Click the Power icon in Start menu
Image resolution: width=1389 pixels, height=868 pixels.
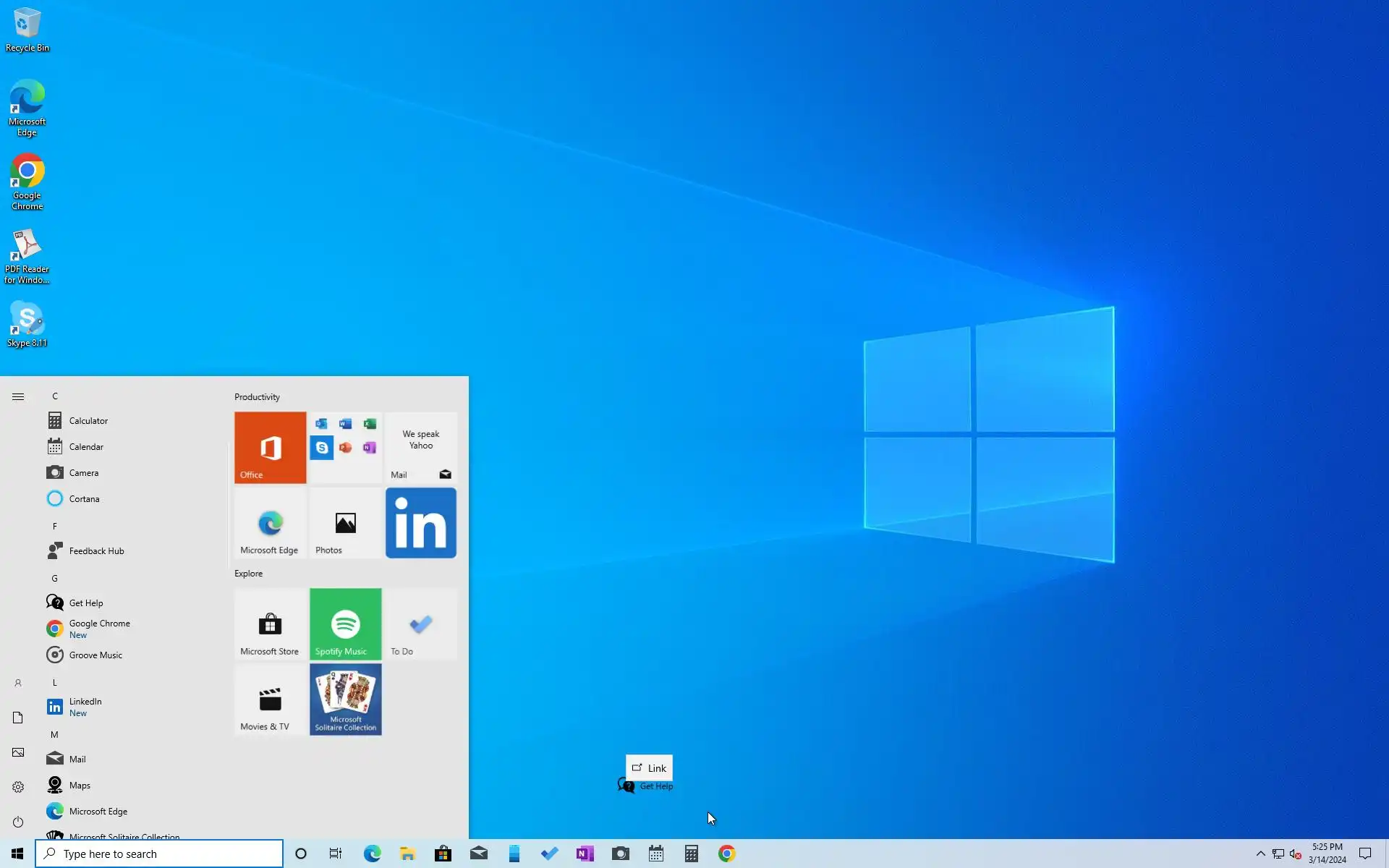[18, 822]
